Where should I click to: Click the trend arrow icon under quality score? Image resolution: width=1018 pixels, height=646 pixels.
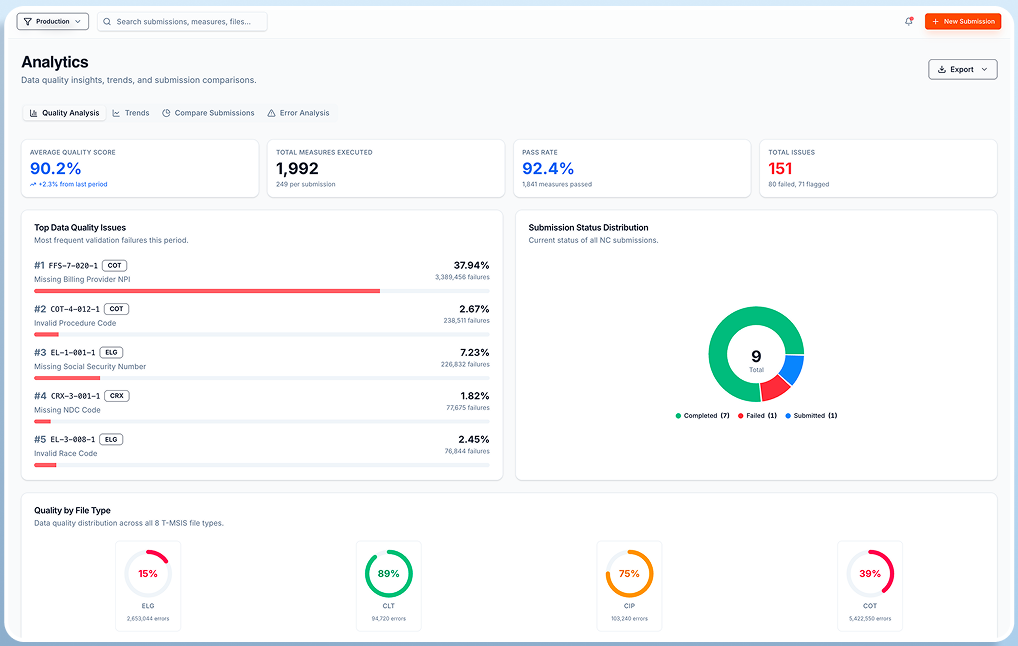click(x=33, y=184)
